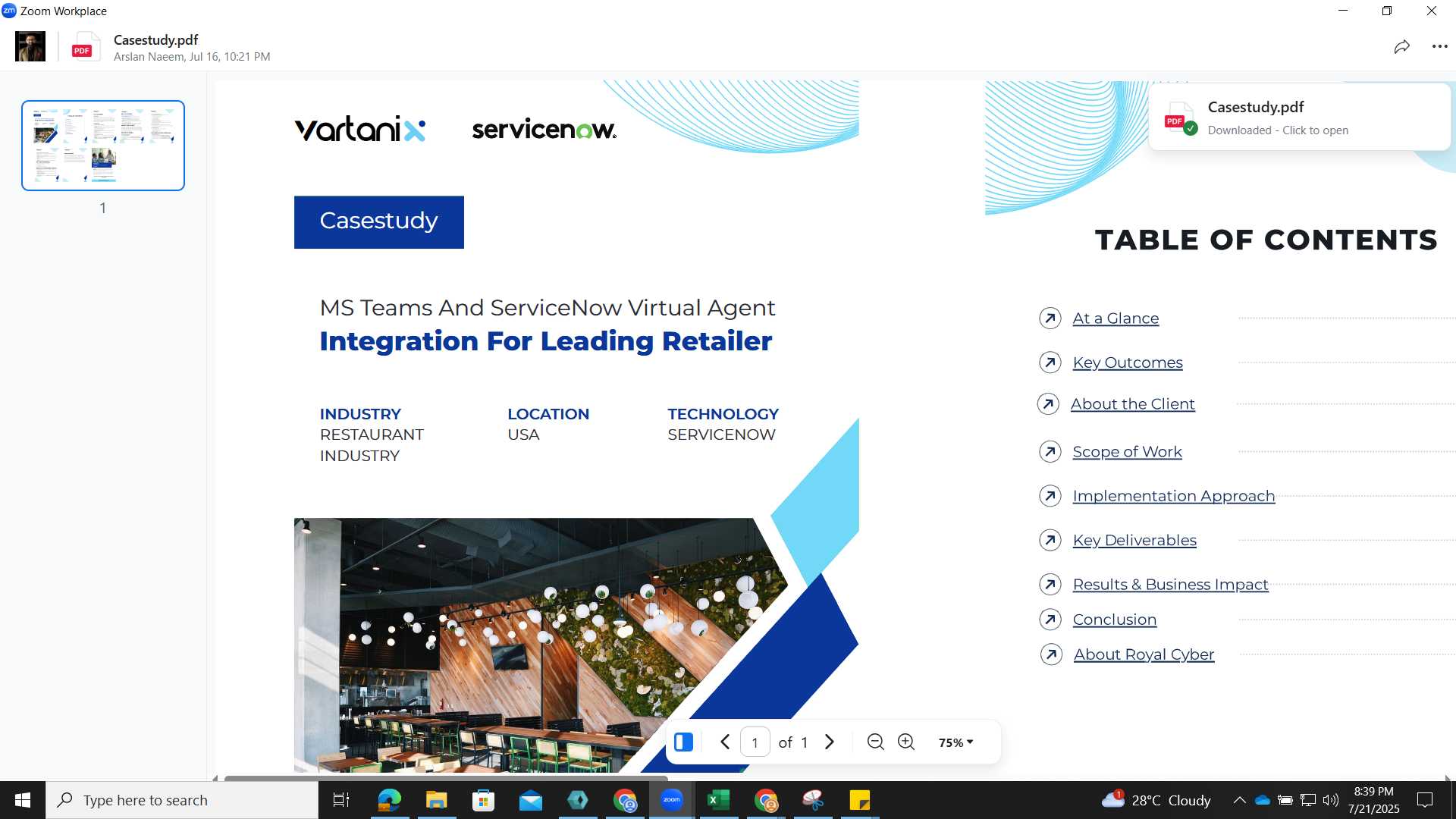The height and width of the screenshot is (819, 1456).
Task: Open the Results & Business Impact link
Action: click(x=1170, y=585)
